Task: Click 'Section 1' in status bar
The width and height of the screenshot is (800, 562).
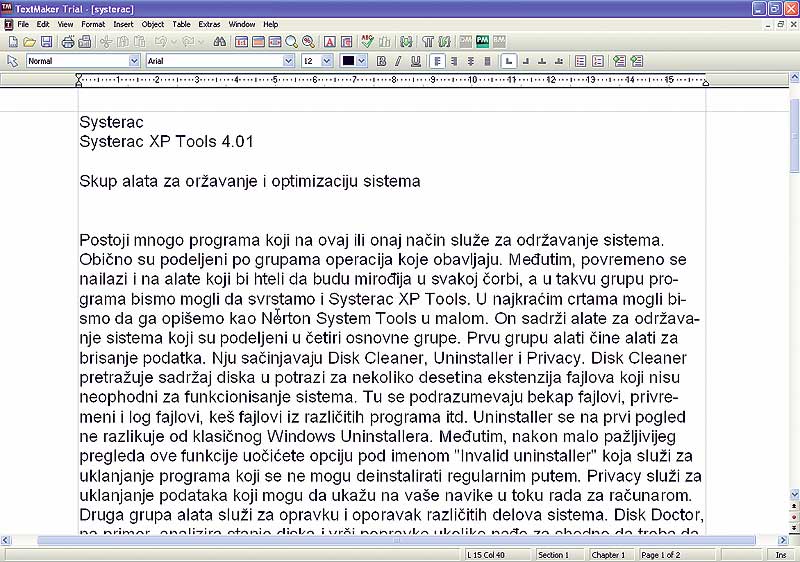Action: click(554, 555)
